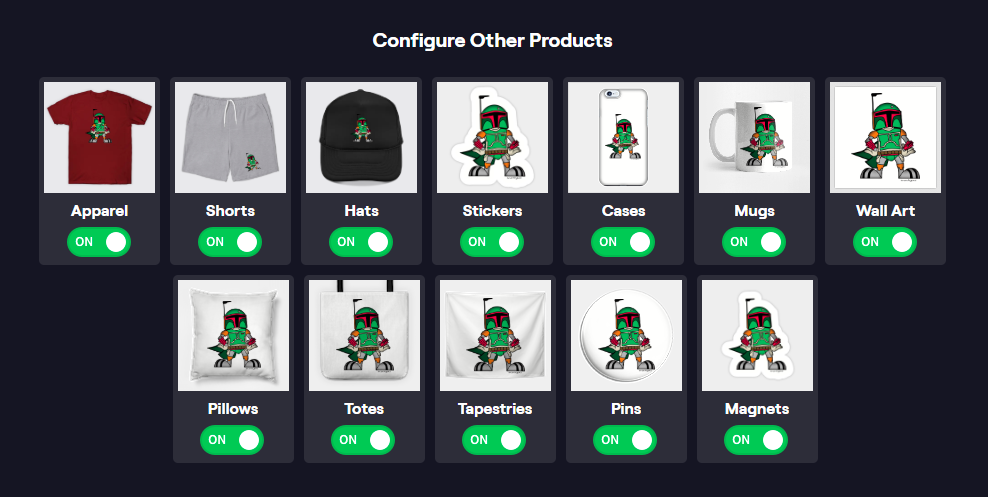Disable the Shorts product switch
The width and height of the screenshot is (988, 497).
[230, 242]
